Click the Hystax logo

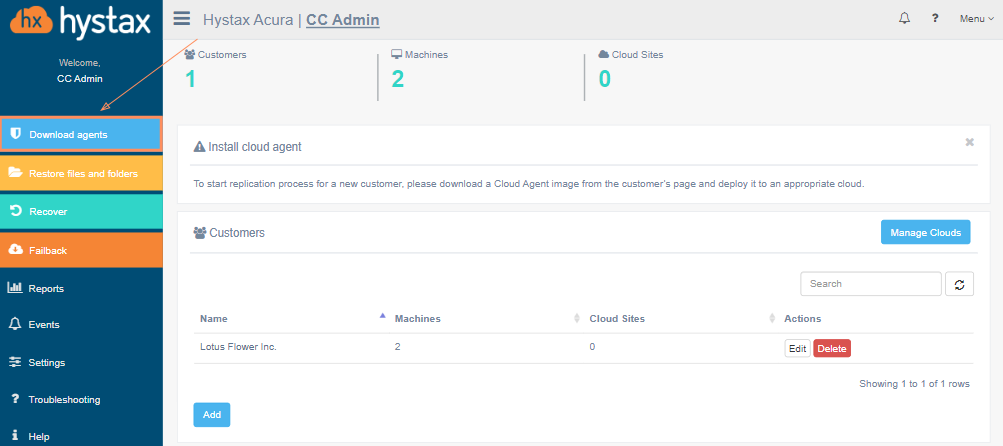(x=81, y=20)
